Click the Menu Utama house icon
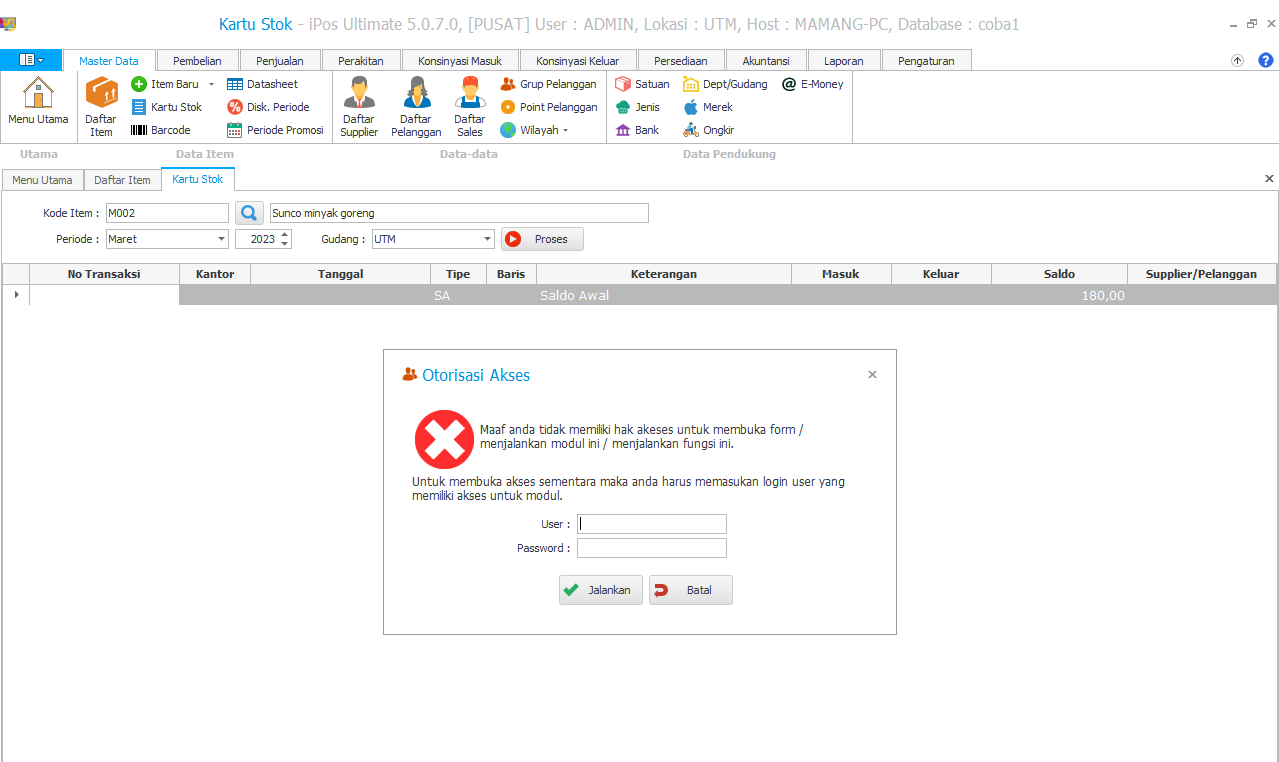Viewport: 1279px width, 762px height. [38, 95]
